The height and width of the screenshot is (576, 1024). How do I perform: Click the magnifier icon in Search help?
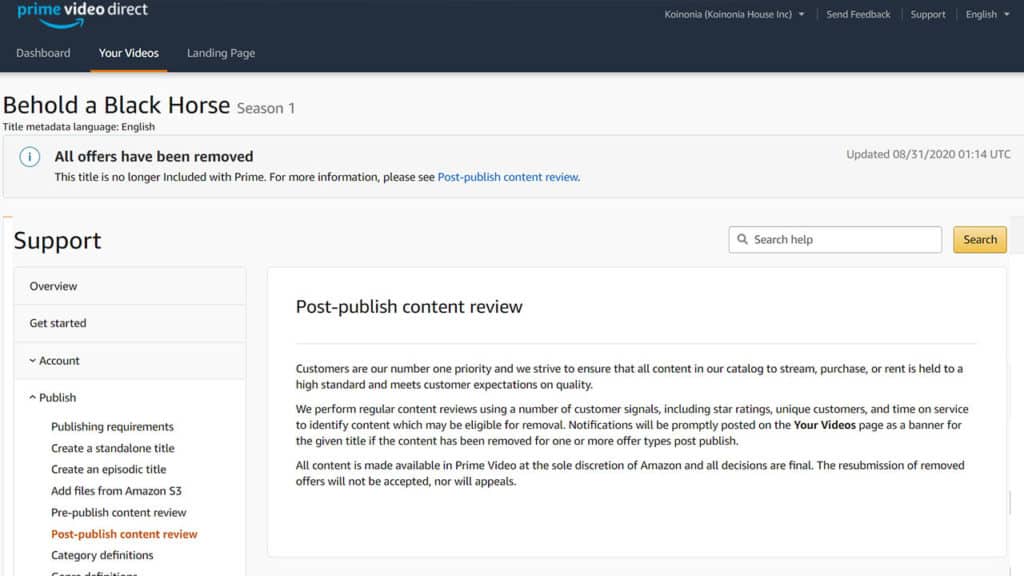click(742, 239)
